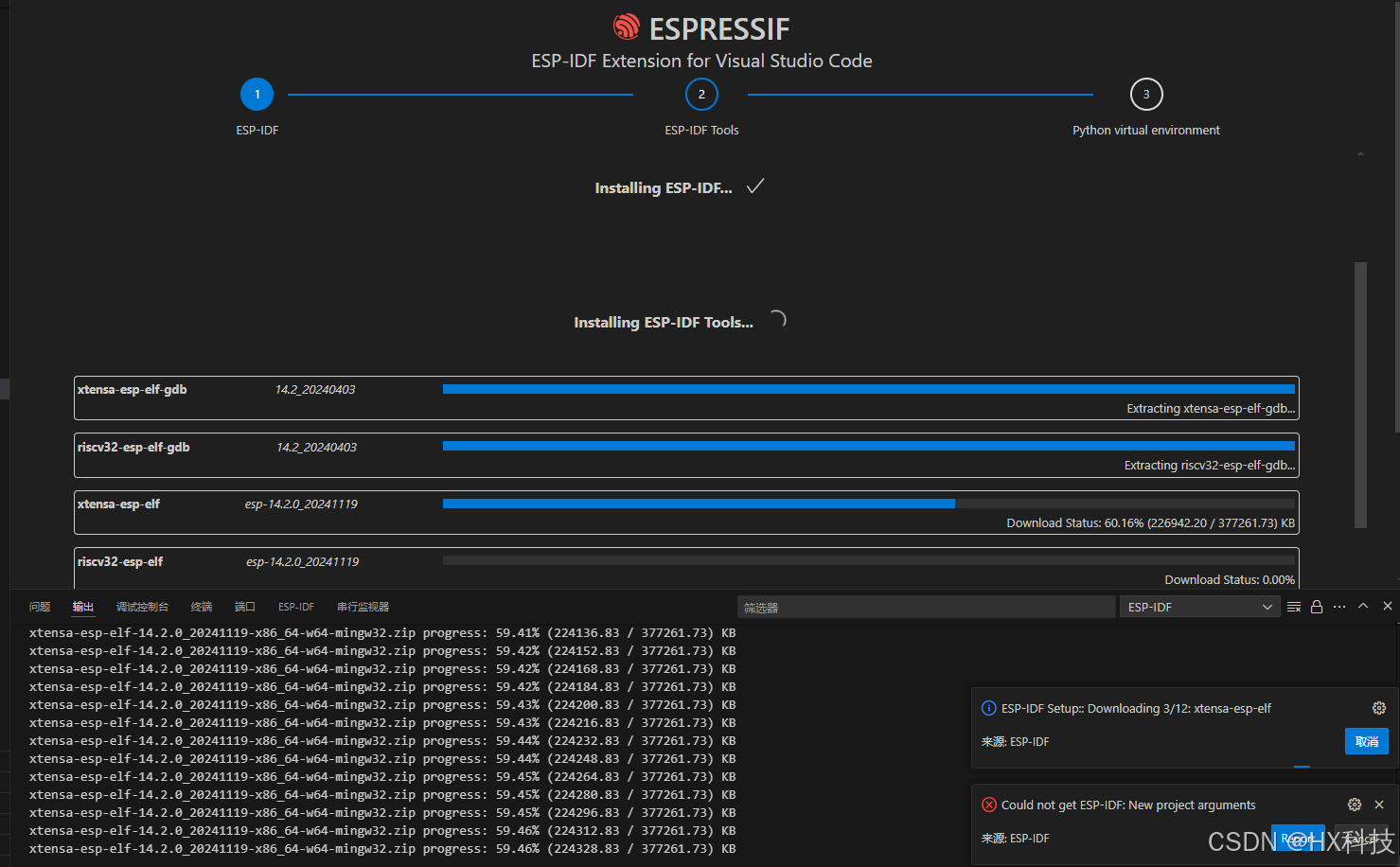Open the panel's more actions ellipsis
Screen dimensions: 1400x867
[x=1339, y=607]
